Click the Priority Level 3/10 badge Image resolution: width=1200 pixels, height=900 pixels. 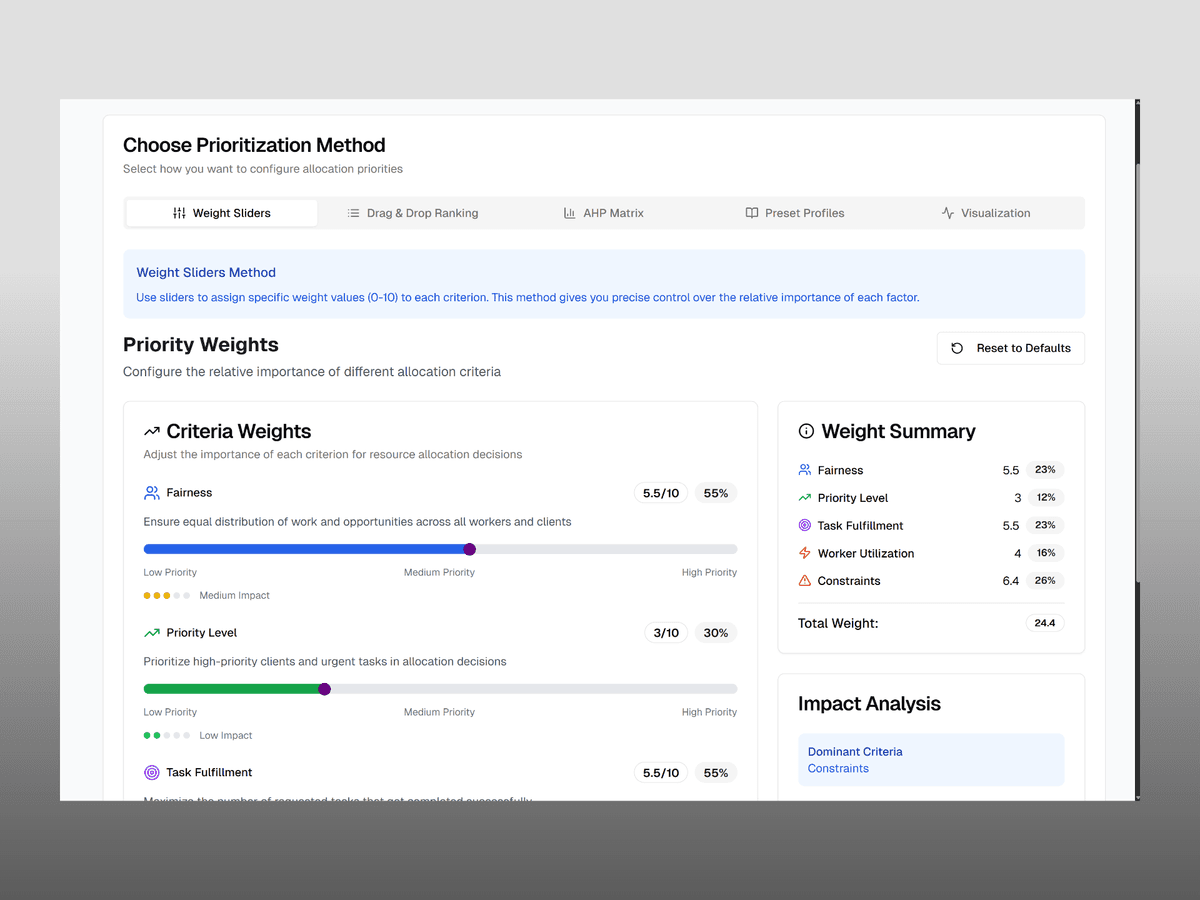[666, 633]
